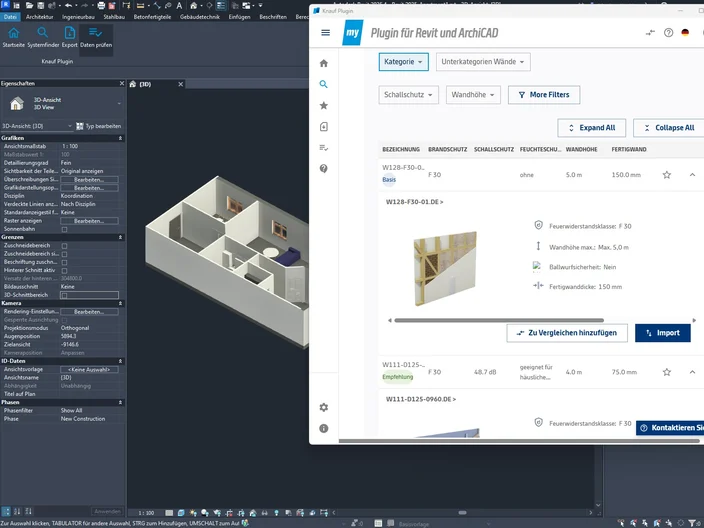The width and height of the screenshot is (704, 528).
Task: Click the plugin detail horizontal scrollbar
Action: click(x=499, y=321)
